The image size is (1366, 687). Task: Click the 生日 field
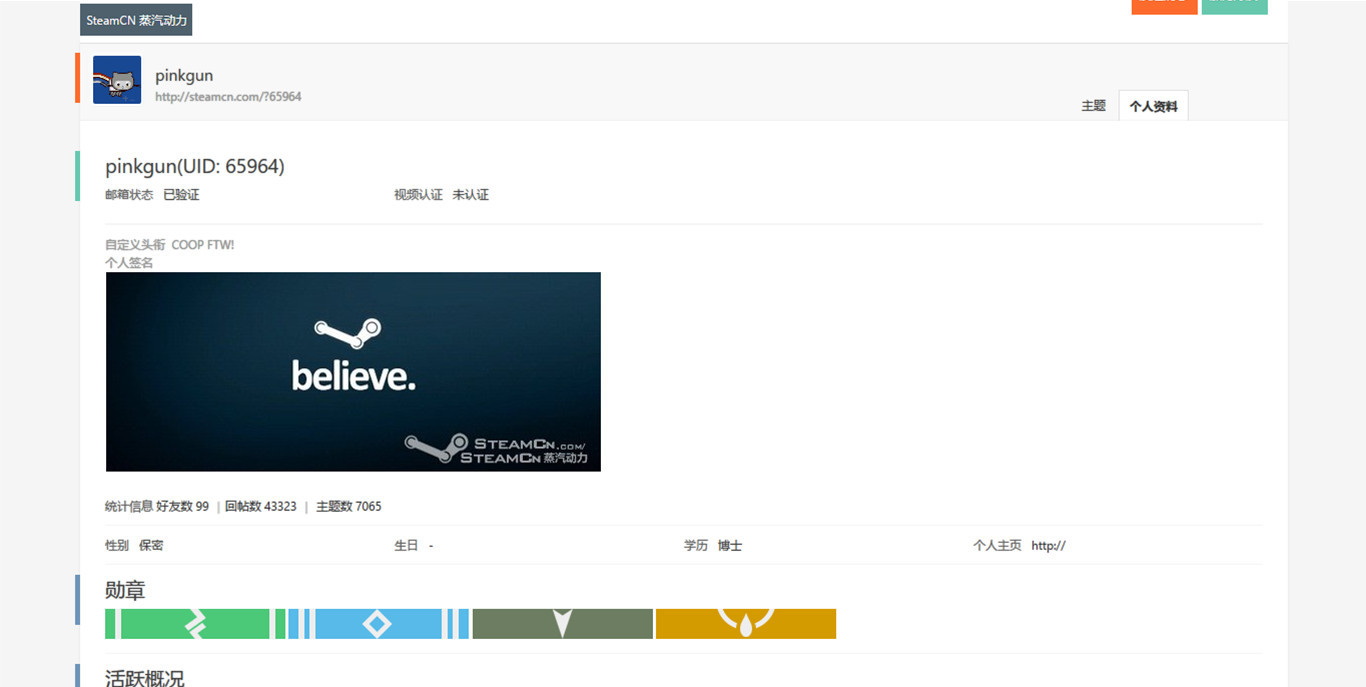coord(414,546)
